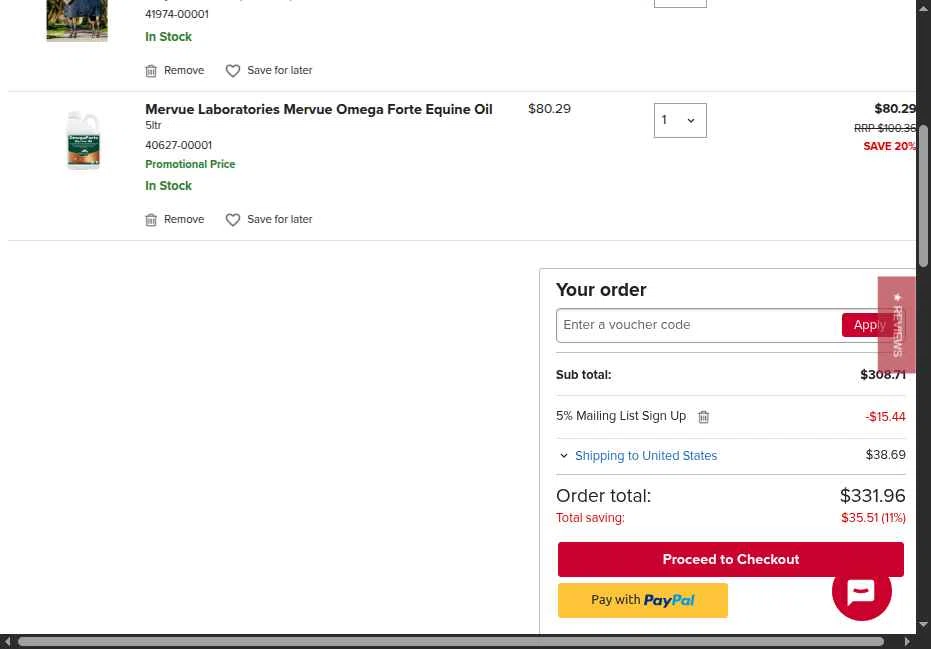
Task: Click the Promotional Price label
Action: 190,164
